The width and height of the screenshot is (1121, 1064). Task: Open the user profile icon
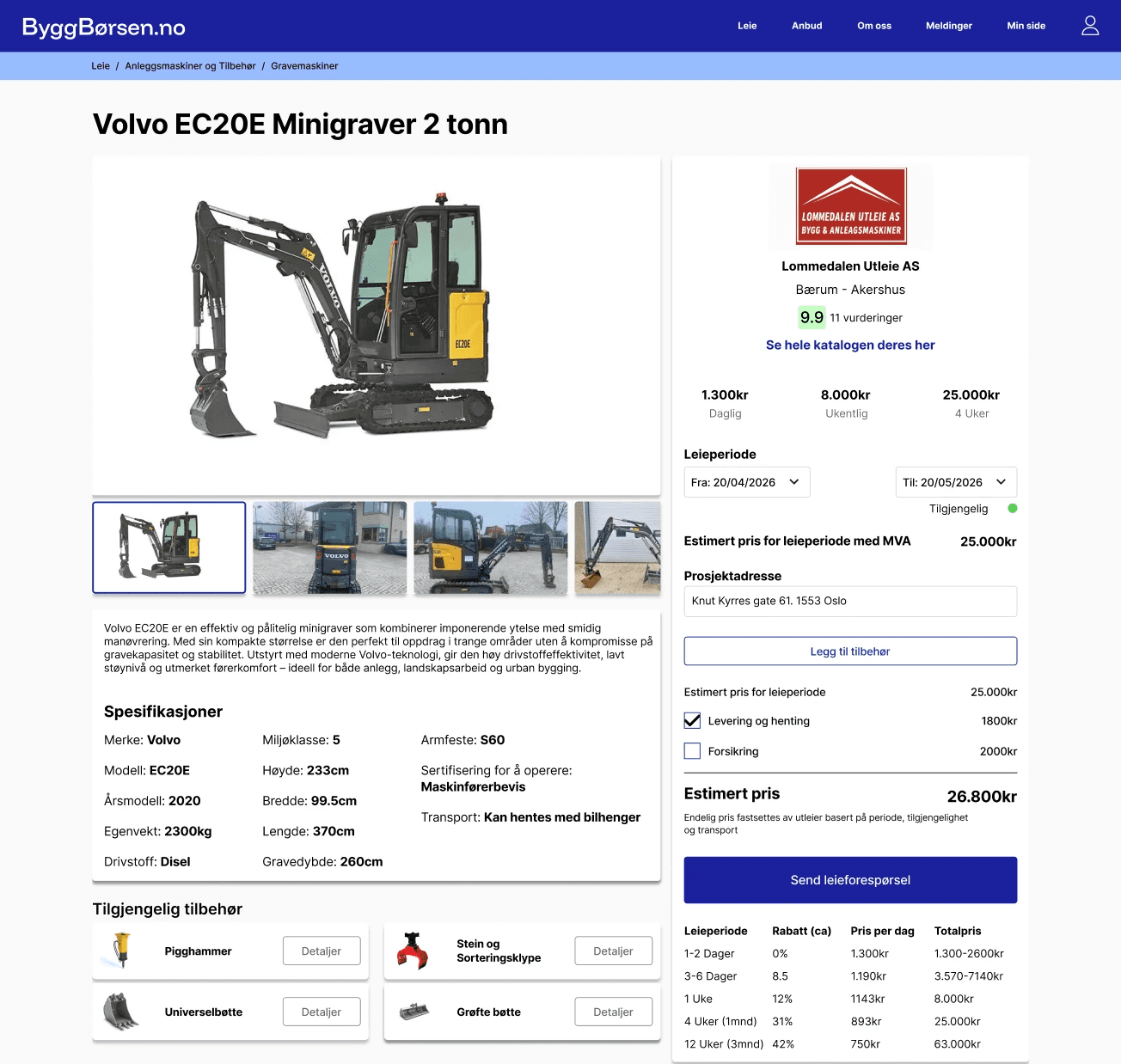pos(1090,26)
